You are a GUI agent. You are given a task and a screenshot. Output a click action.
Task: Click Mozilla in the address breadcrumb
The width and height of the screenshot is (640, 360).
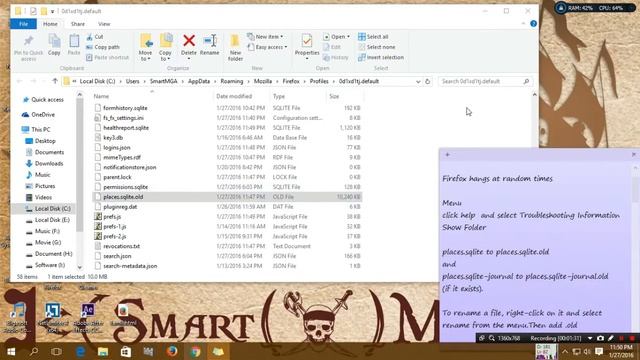pos(263,81)
